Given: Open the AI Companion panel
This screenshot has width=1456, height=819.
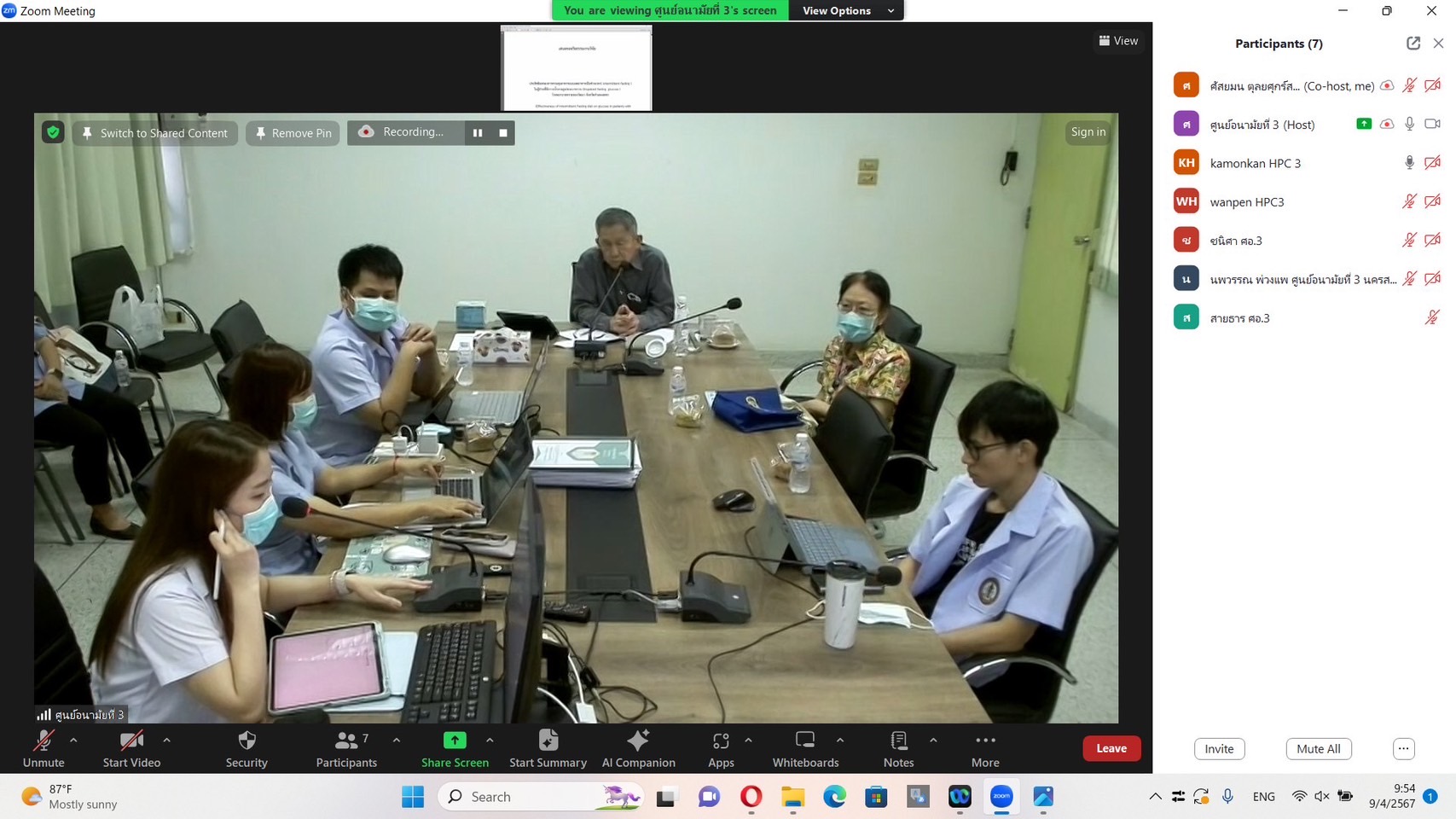Looking at the screenshot, I should point(638,748).
